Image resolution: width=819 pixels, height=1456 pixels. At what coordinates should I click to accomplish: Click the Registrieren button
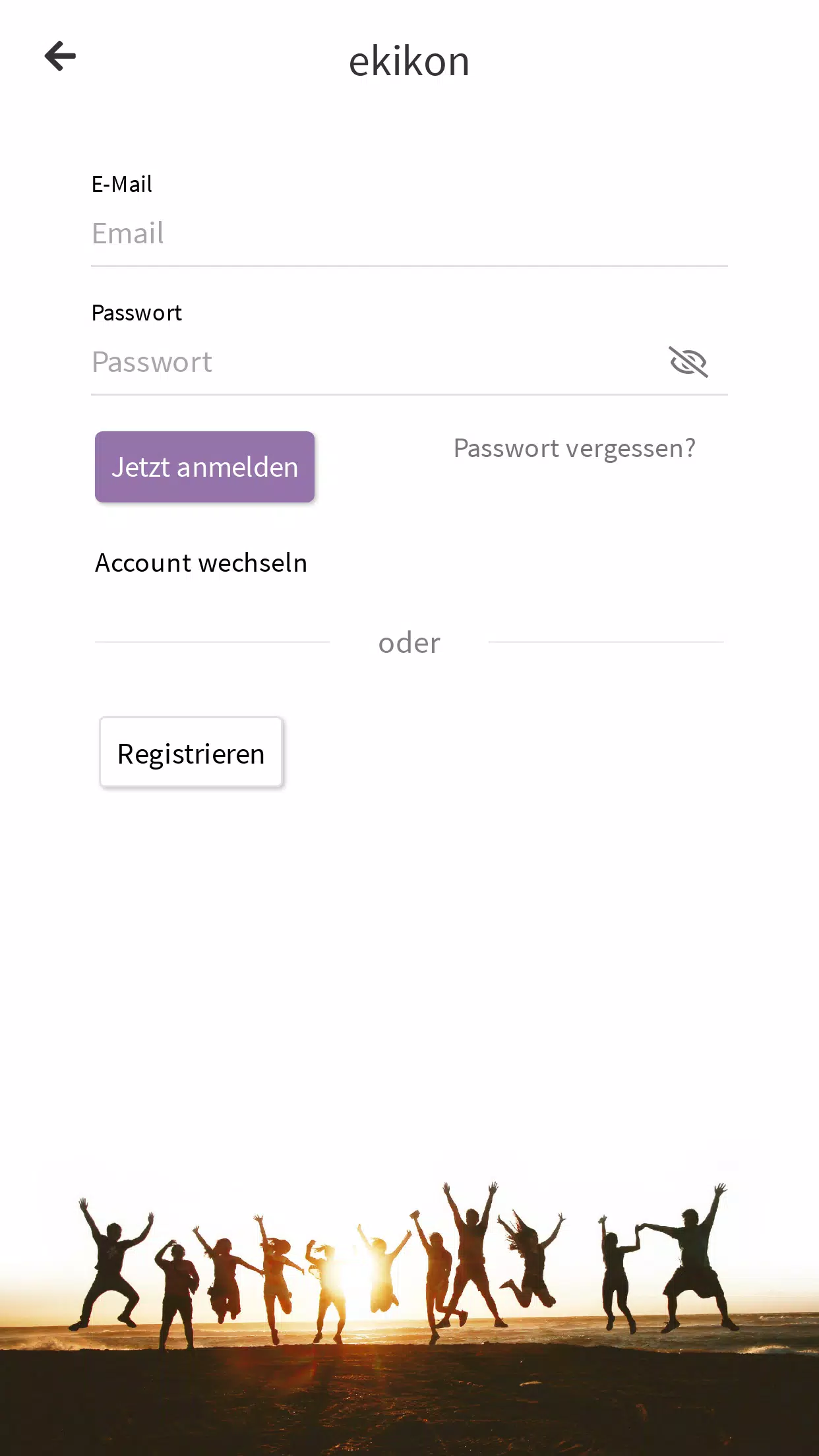coord(191,753)
